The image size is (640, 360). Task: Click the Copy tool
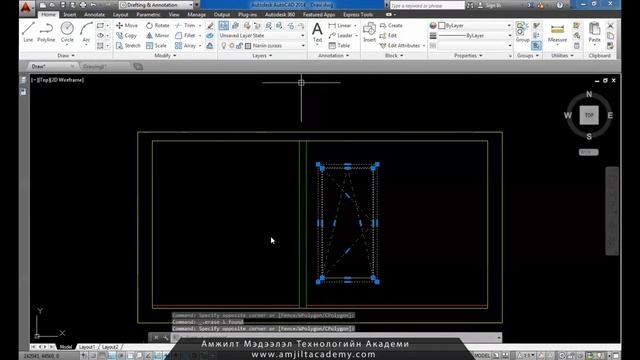(127, 36)
